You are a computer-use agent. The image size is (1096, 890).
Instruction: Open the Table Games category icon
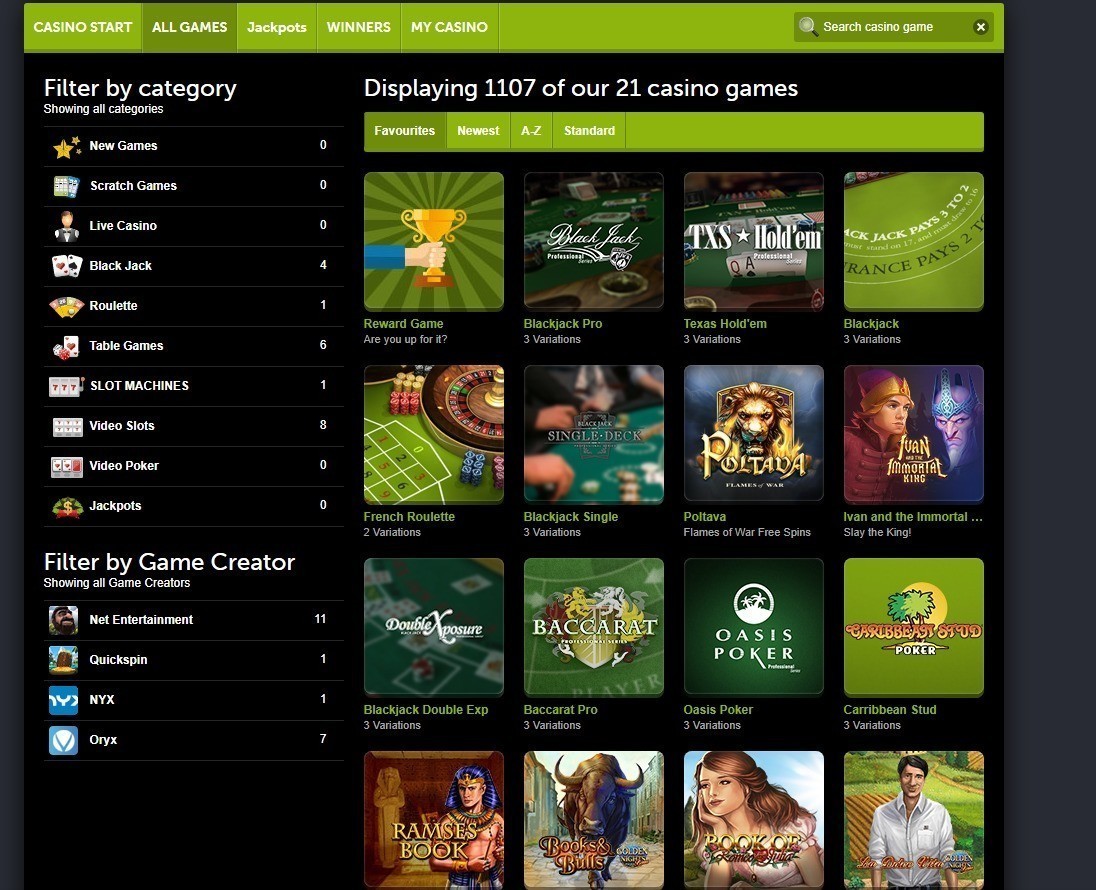64,346
